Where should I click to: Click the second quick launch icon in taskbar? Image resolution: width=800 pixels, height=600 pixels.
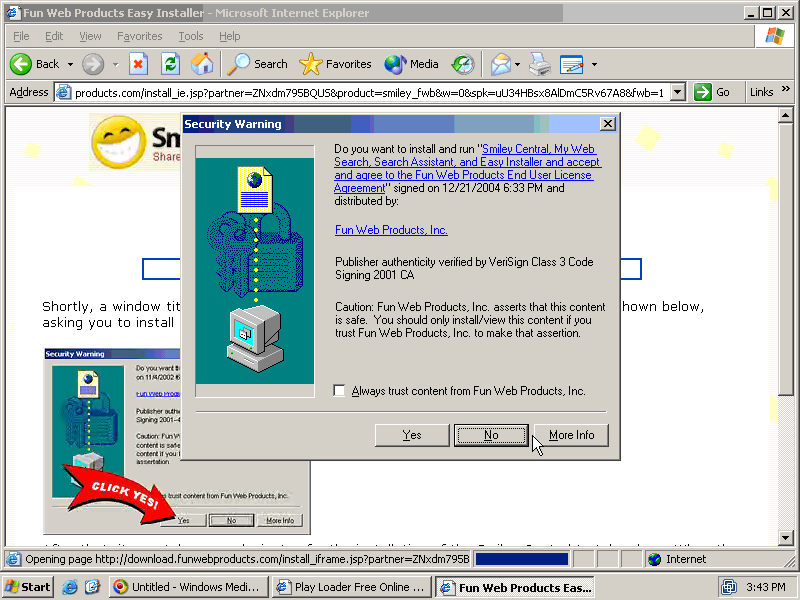click(92, 587)
